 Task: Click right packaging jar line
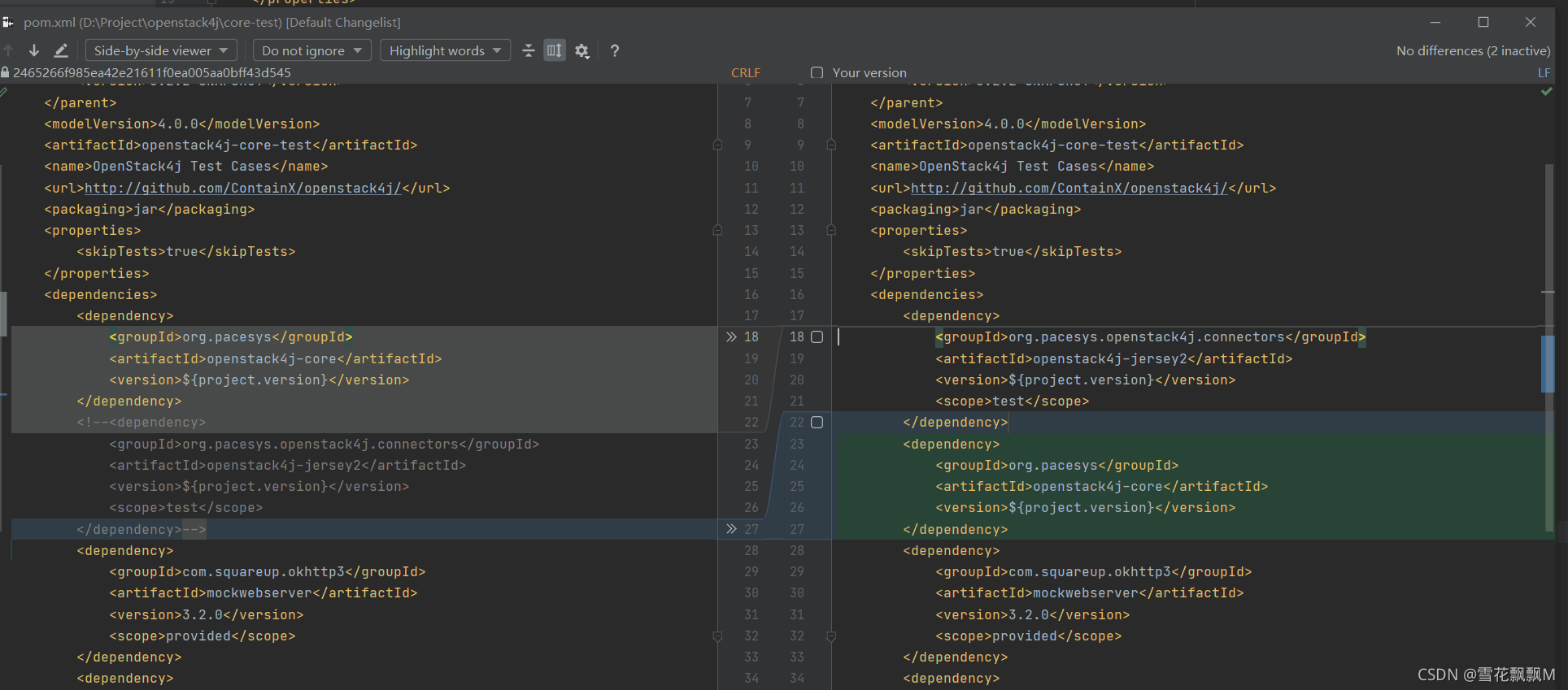pyautogui.click(x=976, y=209)
